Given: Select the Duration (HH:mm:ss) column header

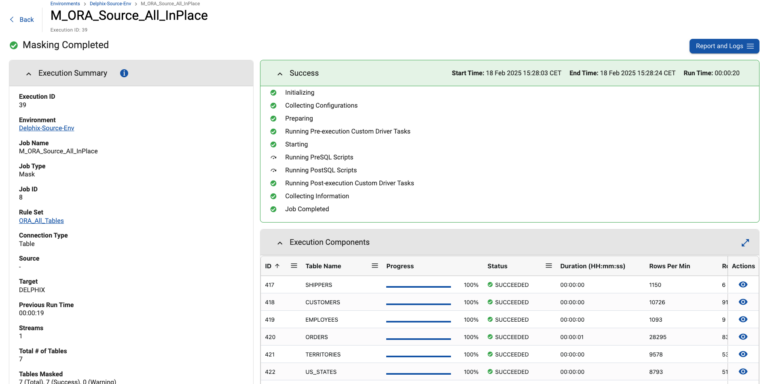Looking at the screenshot, I should pyautogui.click(x=593, y=266).
